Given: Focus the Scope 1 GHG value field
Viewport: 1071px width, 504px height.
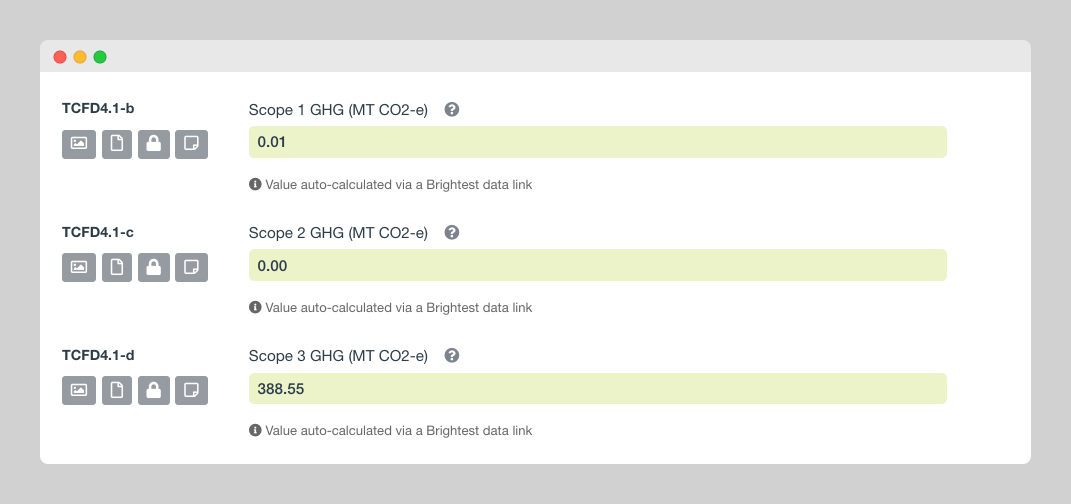Looking at the screenshot, I should [x=598, y=142].
